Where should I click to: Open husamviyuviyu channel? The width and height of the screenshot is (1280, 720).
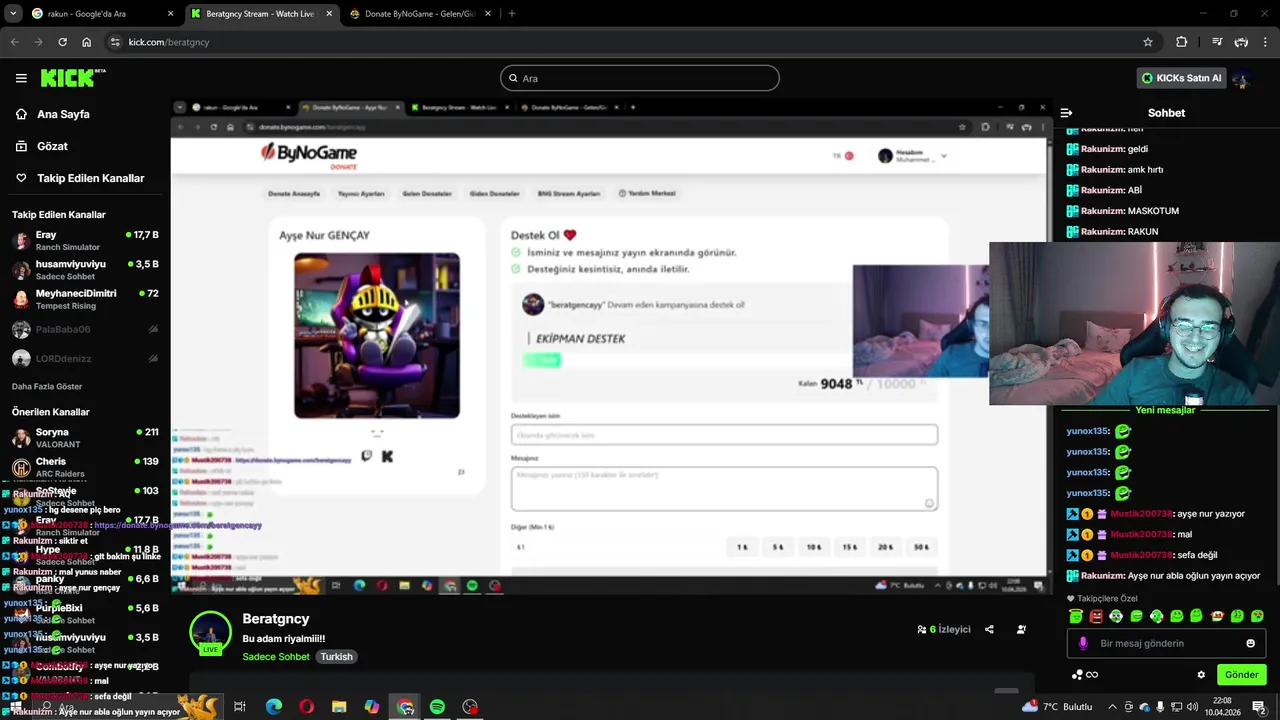pyautogui.click(x=84, y=270)
